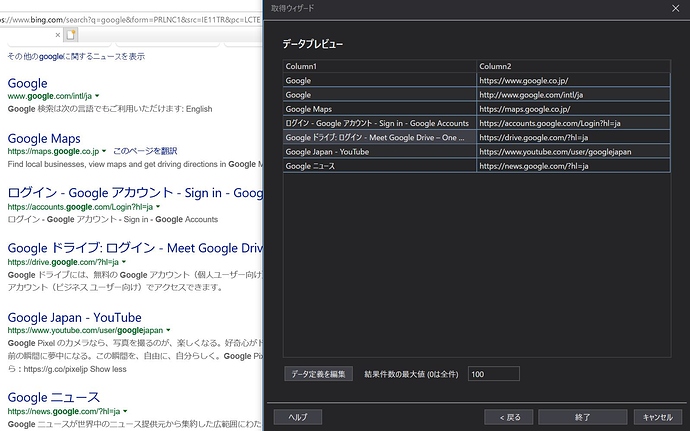The image size is (690, 431).
Task: Open dropdown arrow next to youtube.com/user/googlejapan URL
Action: click(x=168, y=330)
